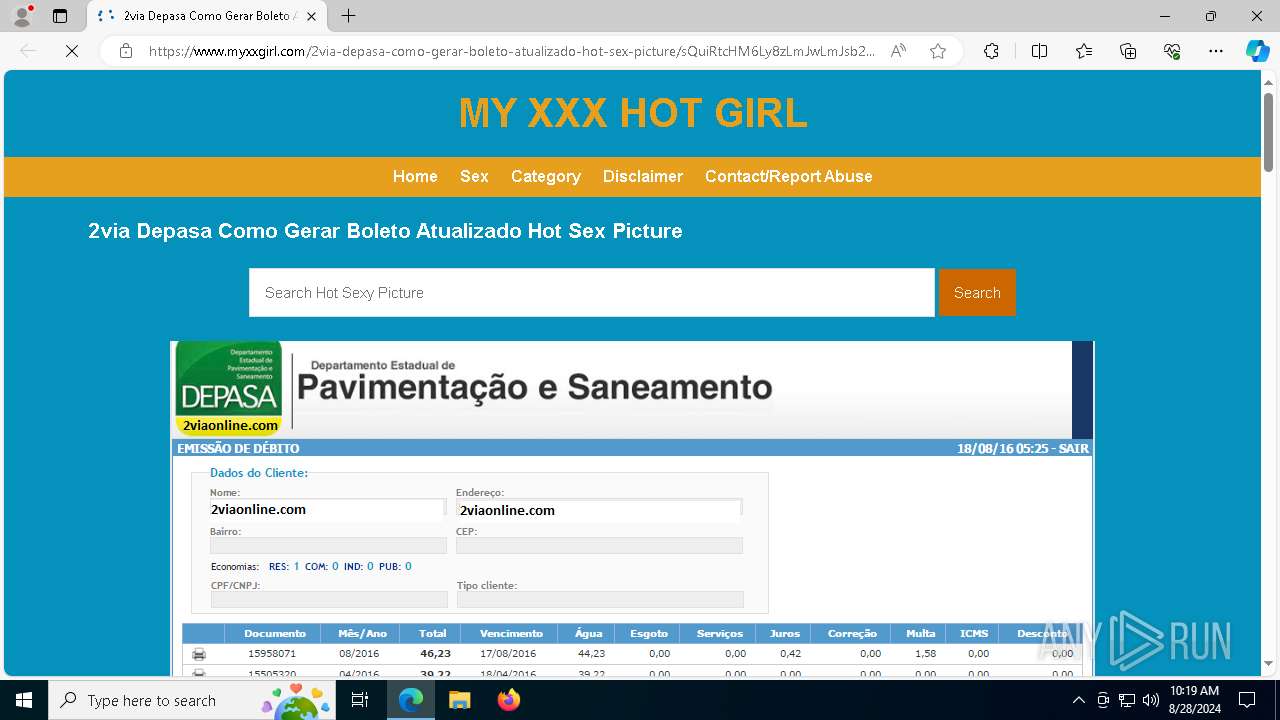Open the Favorites list icon
Image resolution: width=1280 pixels, height=720 pixels.
coord(1084,51)
